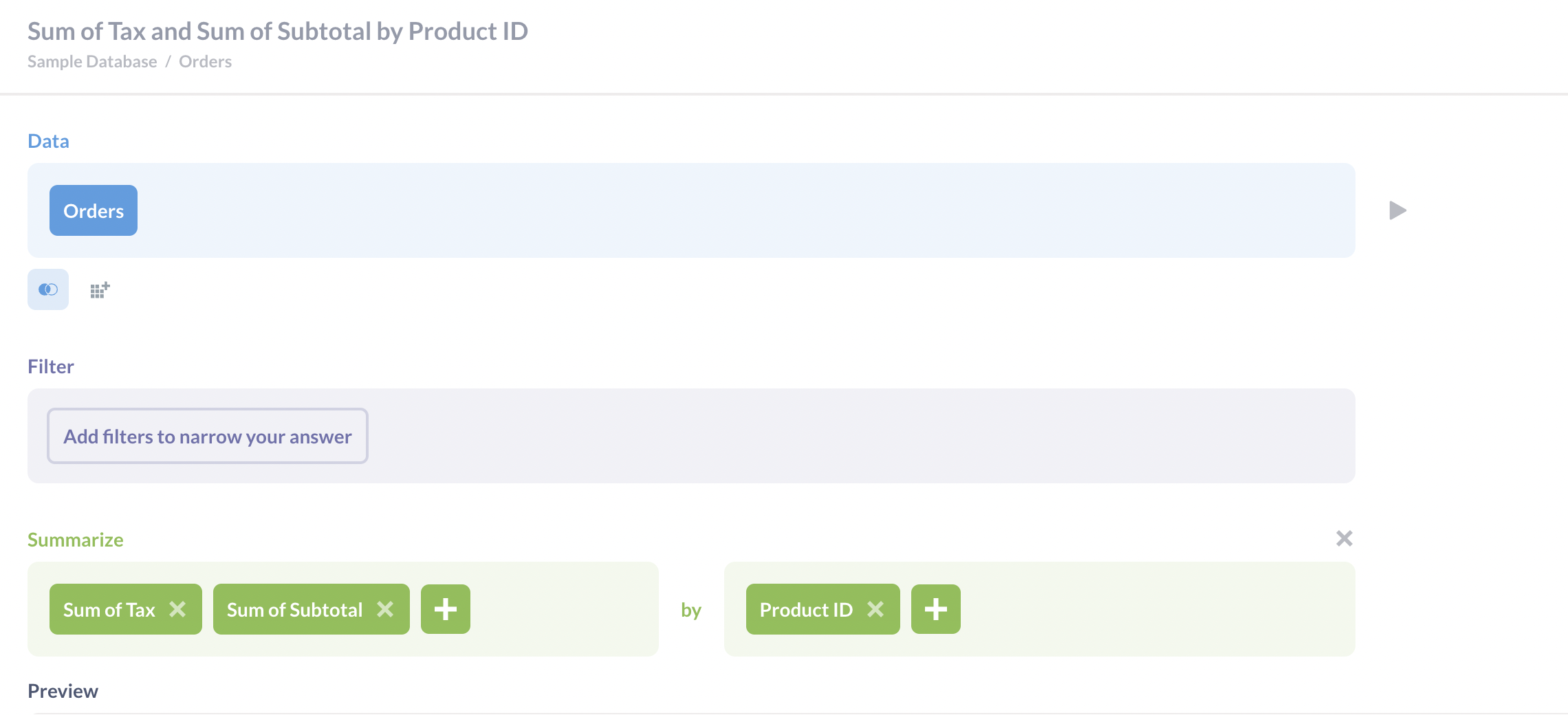This screenshot has width=1568, height=715.
Task: Add filters to narrow your answer
Action: click(207, 436)
